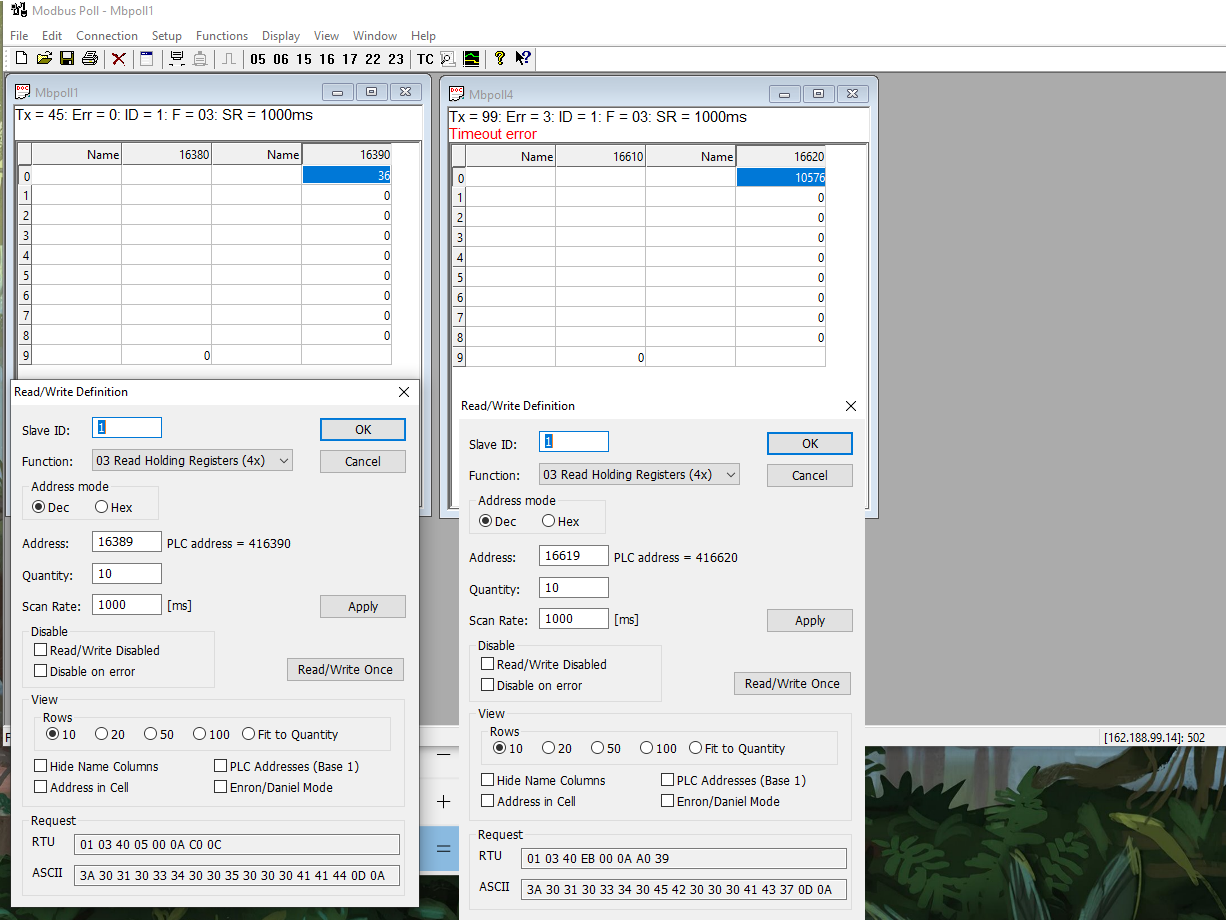Image resolution: width=1226 pixels, height=920 pixels.
Task: Click the Disconnect toolbar icon
Action: coord(200,58)
